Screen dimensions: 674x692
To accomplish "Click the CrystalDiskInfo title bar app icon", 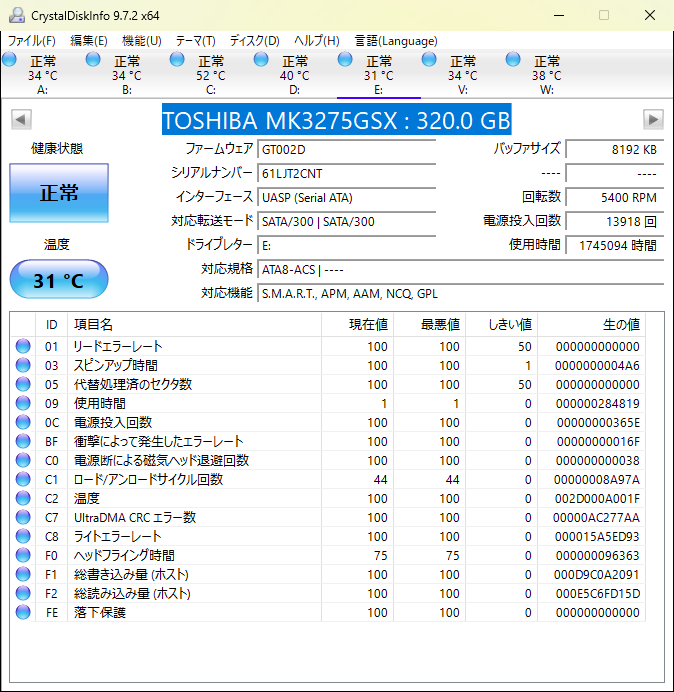I will point(16,16).
